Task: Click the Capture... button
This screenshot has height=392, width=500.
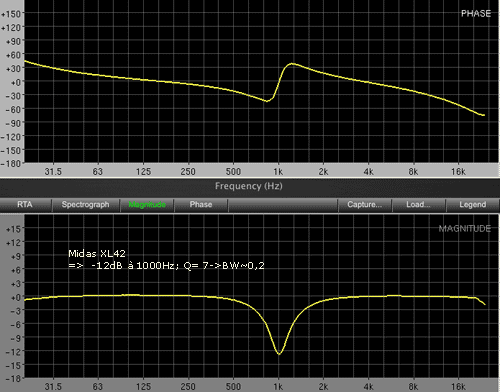Action: coord(365,204)
